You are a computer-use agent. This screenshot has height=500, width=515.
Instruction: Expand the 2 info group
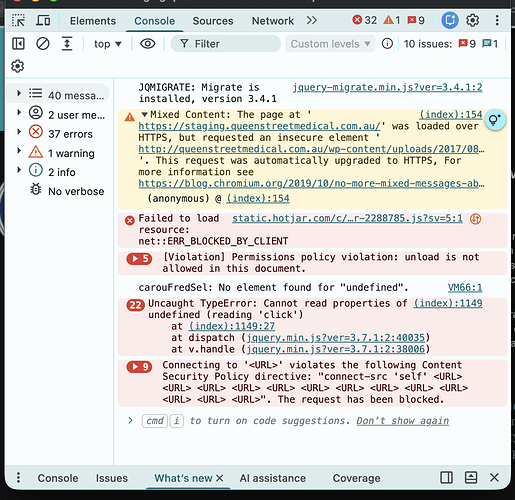click(19, 170)
